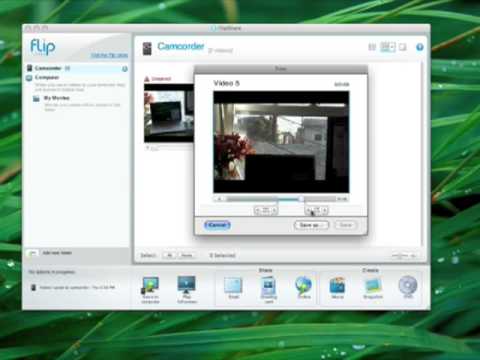
Task: Click the Trim dialog title bar
Action: [x=281, y=69]
